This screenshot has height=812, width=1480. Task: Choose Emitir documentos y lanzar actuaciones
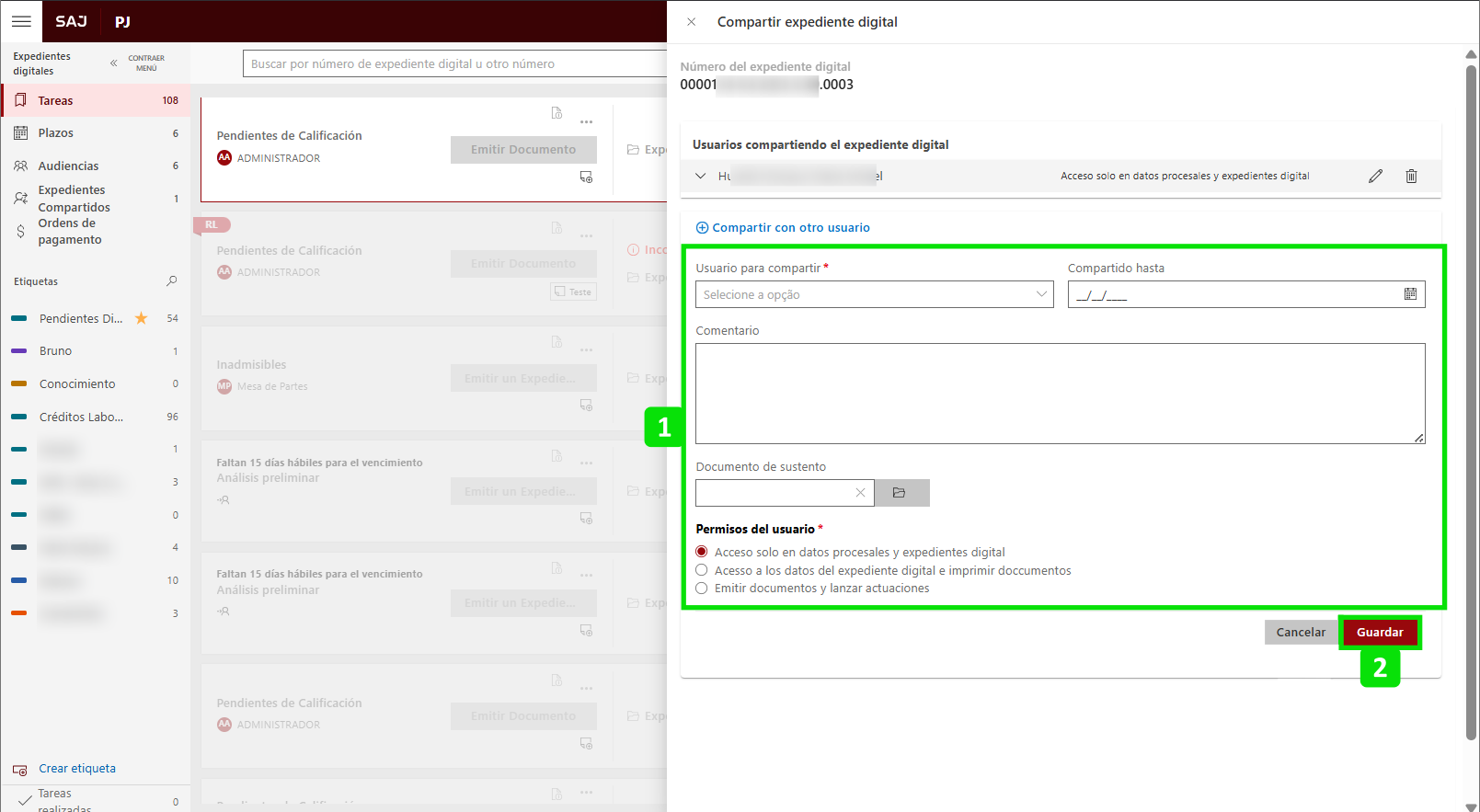702,589
